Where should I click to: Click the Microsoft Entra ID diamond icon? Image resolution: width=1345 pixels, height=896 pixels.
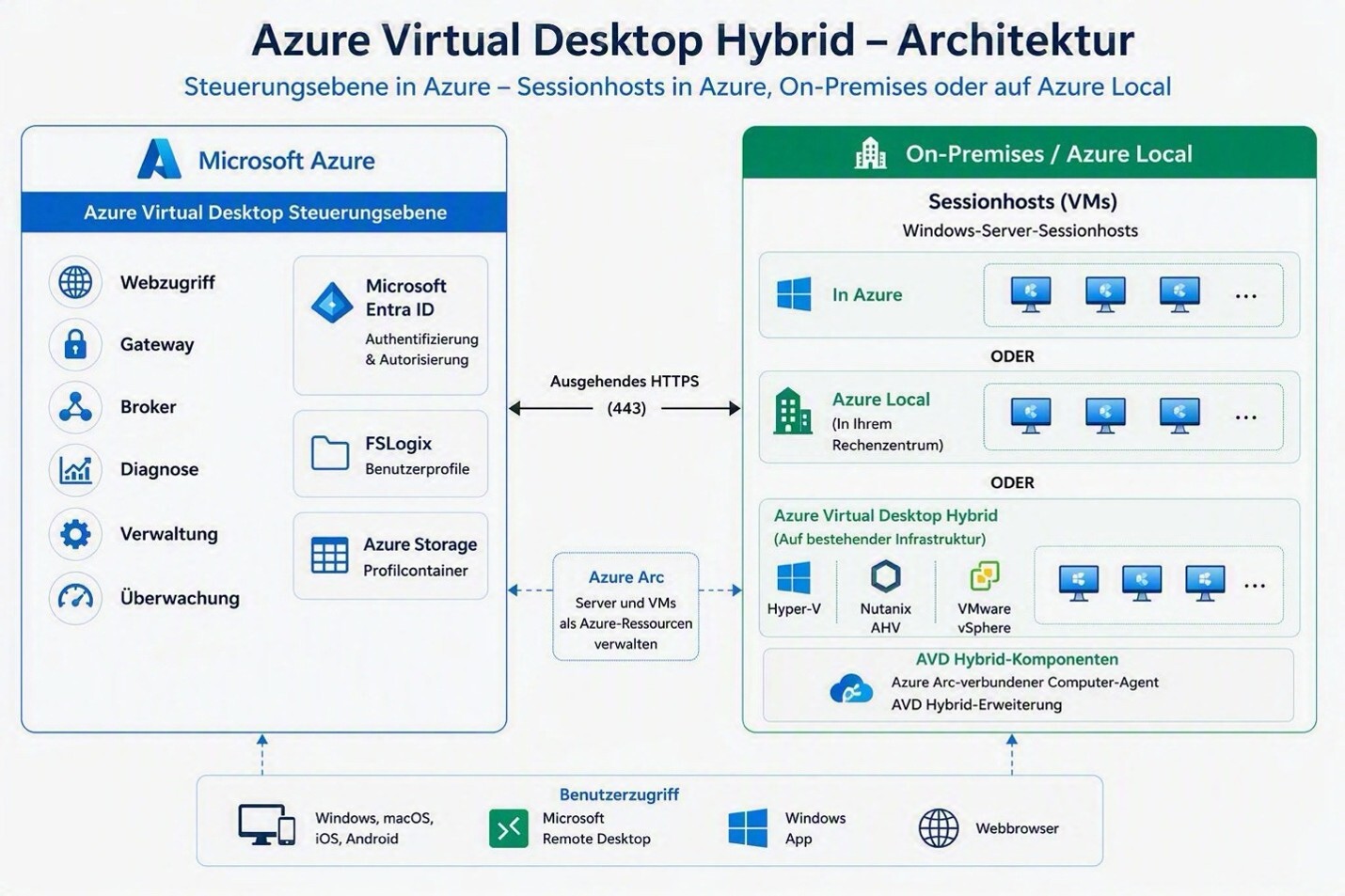tap(331, 303)
